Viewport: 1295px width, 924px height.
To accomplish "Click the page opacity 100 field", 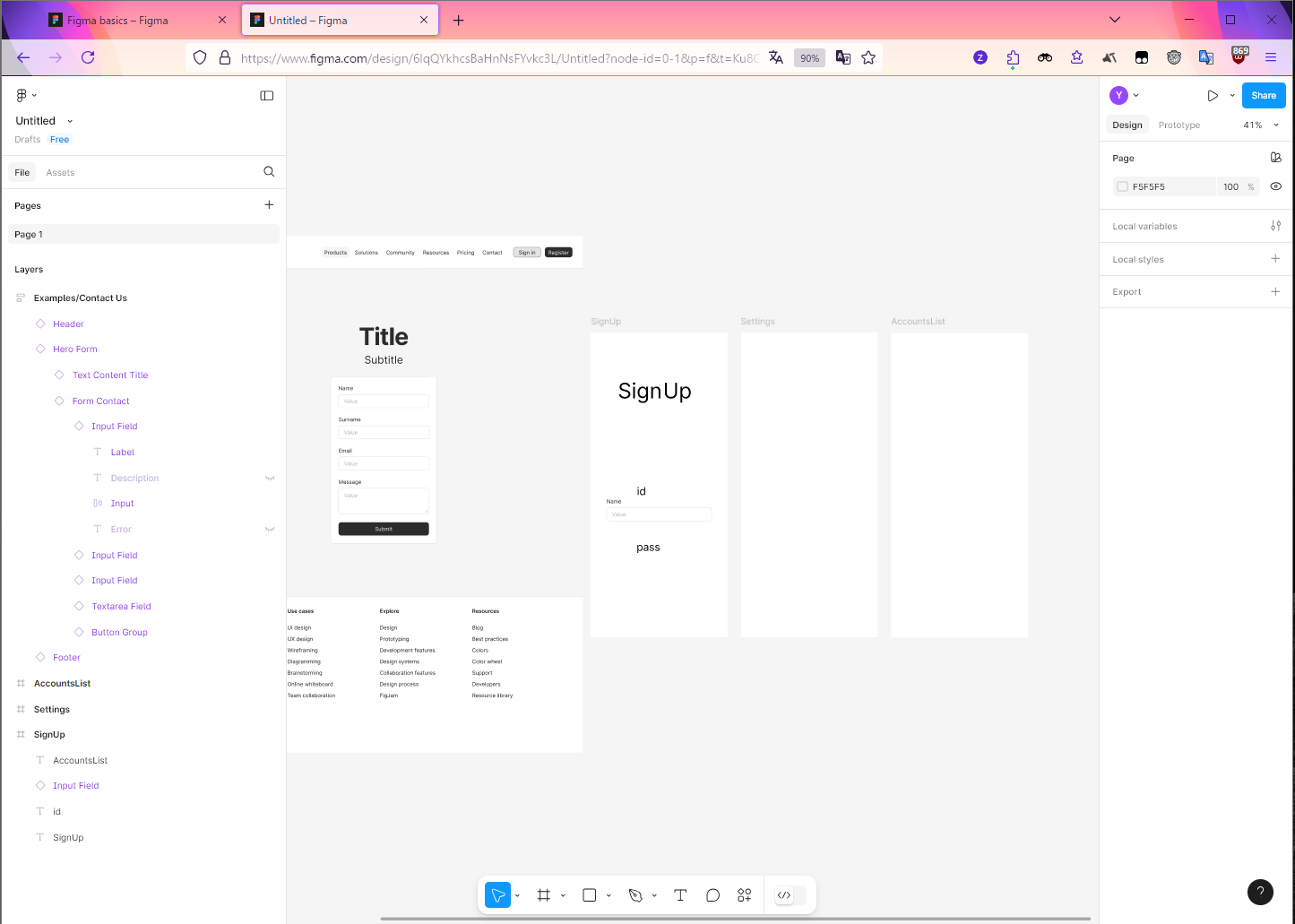I will (x=1231, y=186).
